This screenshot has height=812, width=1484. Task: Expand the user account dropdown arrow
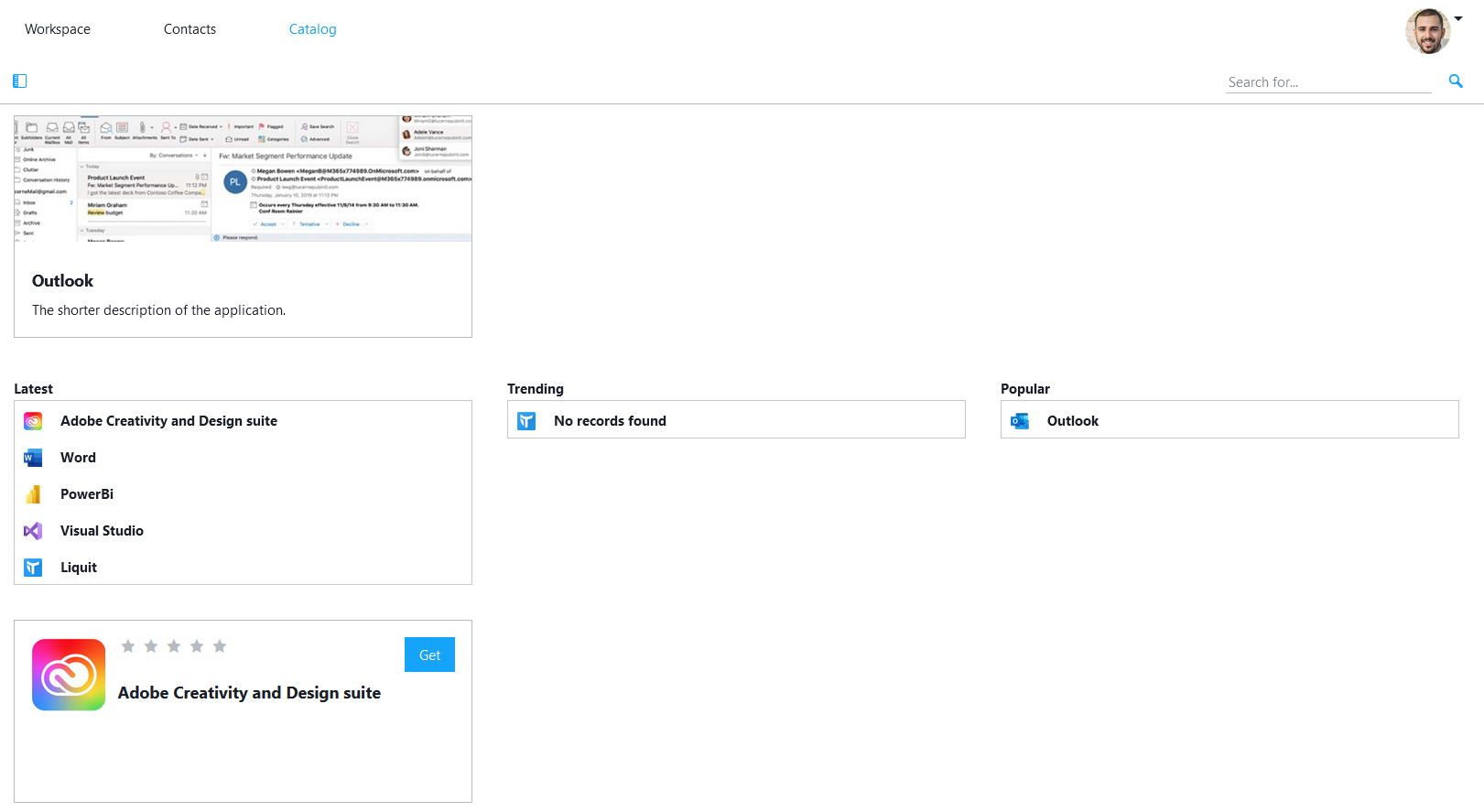coord(1458,18)
